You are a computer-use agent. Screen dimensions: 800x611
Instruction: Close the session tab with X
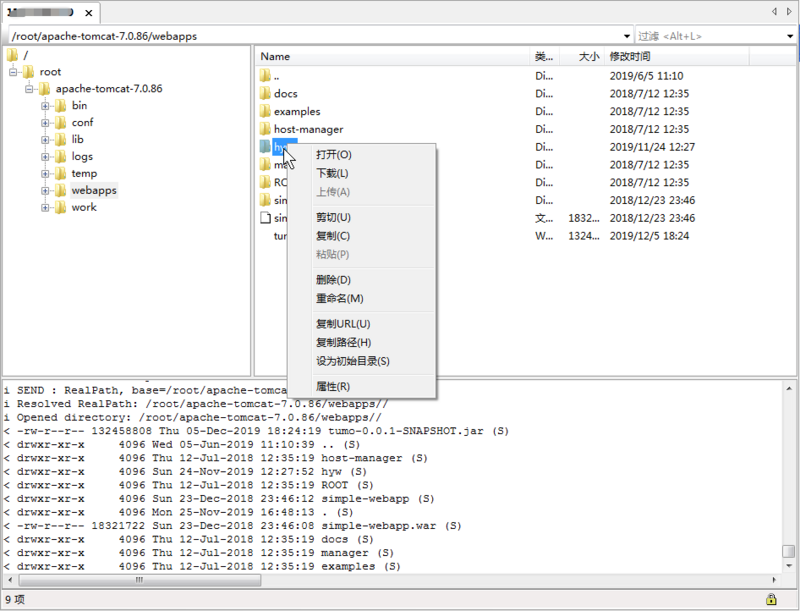(89, 13)
